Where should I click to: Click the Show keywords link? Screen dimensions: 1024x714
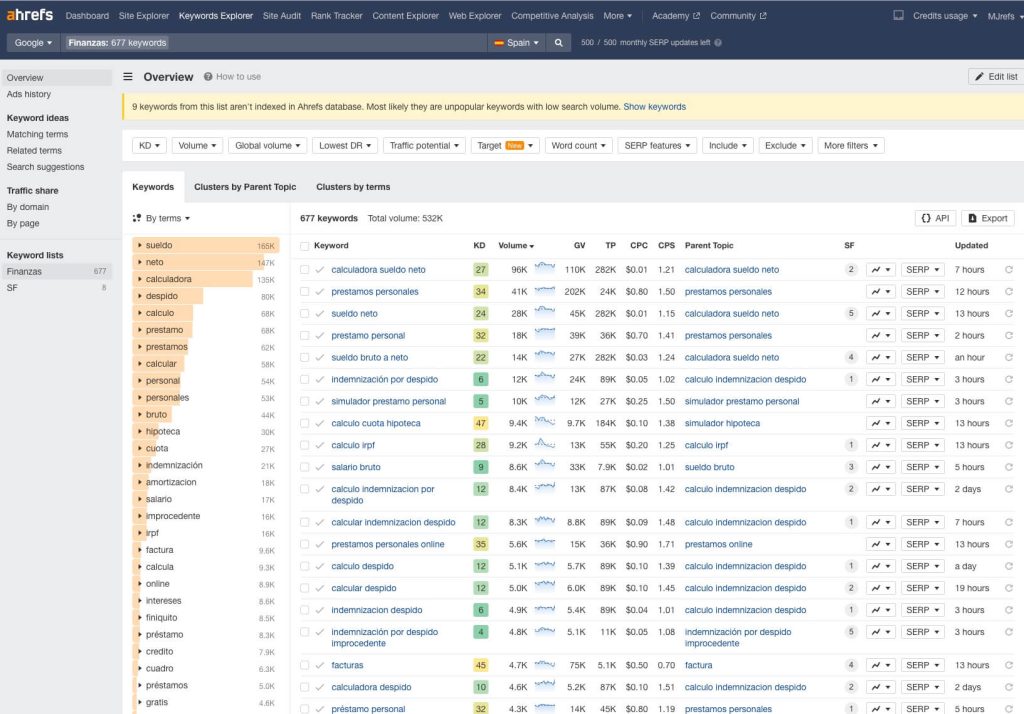pyautogui.click(x=654, y=107)
